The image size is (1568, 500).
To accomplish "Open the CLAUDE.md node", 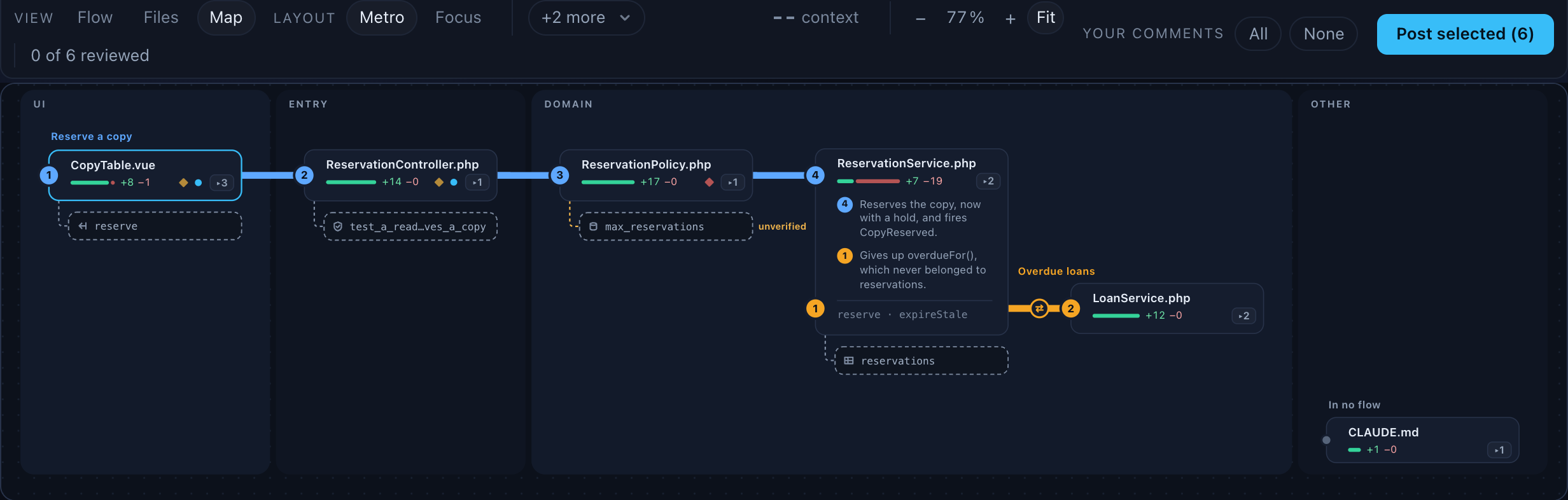I will point(1423,440).
